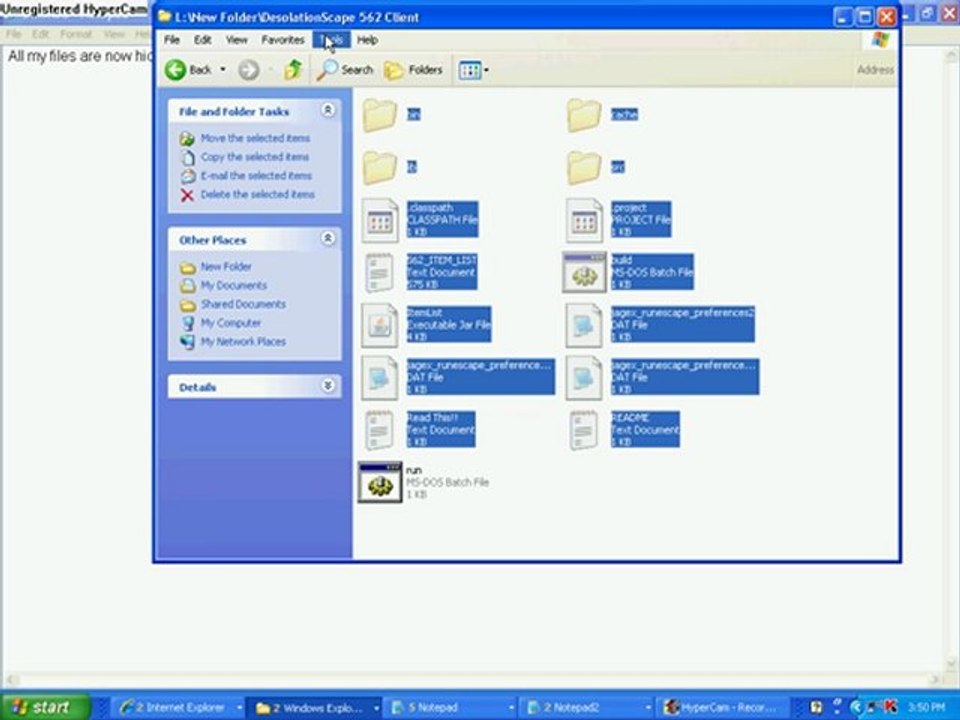Click the green Back arrow button
This screenshot has height=720, width=960.
click(x=176, y=70)
